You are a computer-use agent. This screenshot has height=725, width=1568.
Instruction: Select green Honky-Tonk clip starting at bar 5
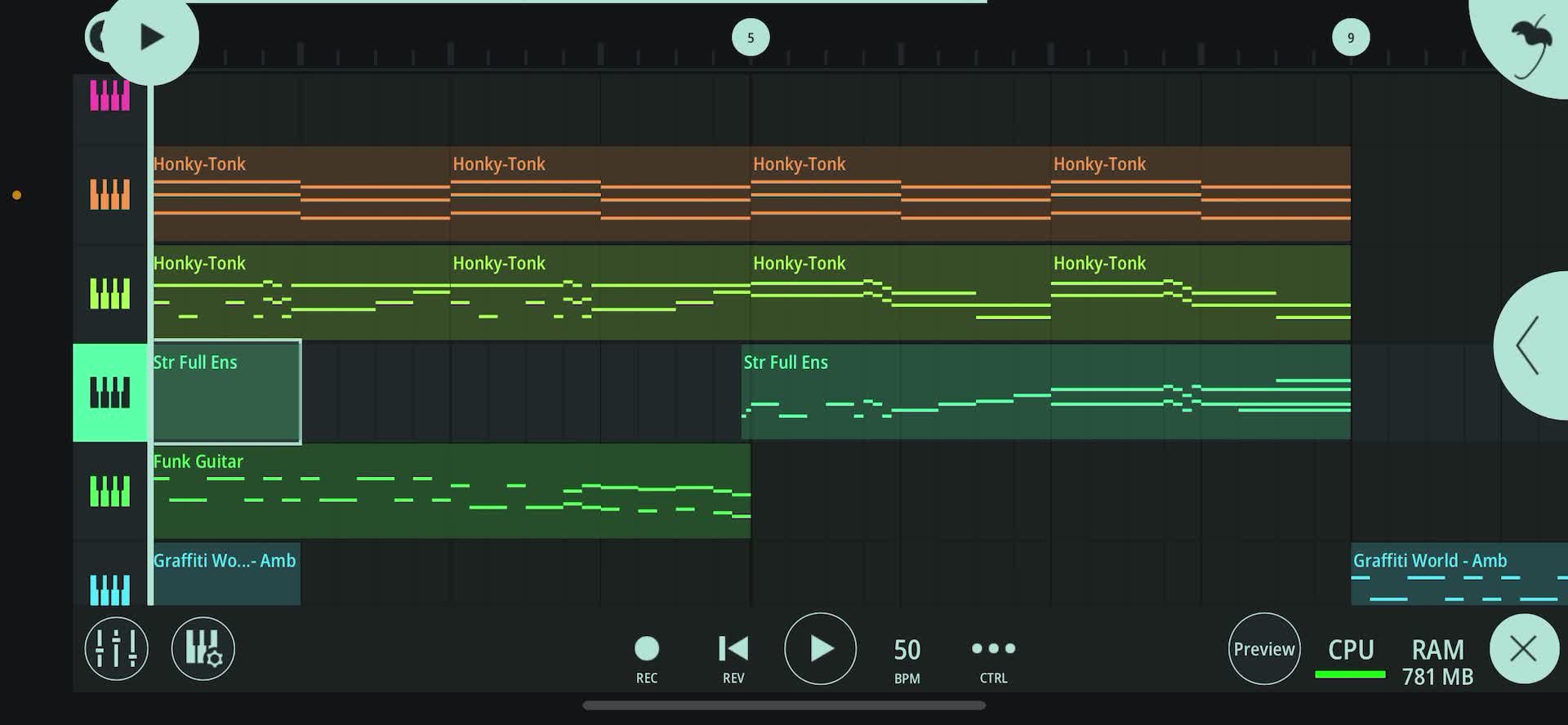901,292
